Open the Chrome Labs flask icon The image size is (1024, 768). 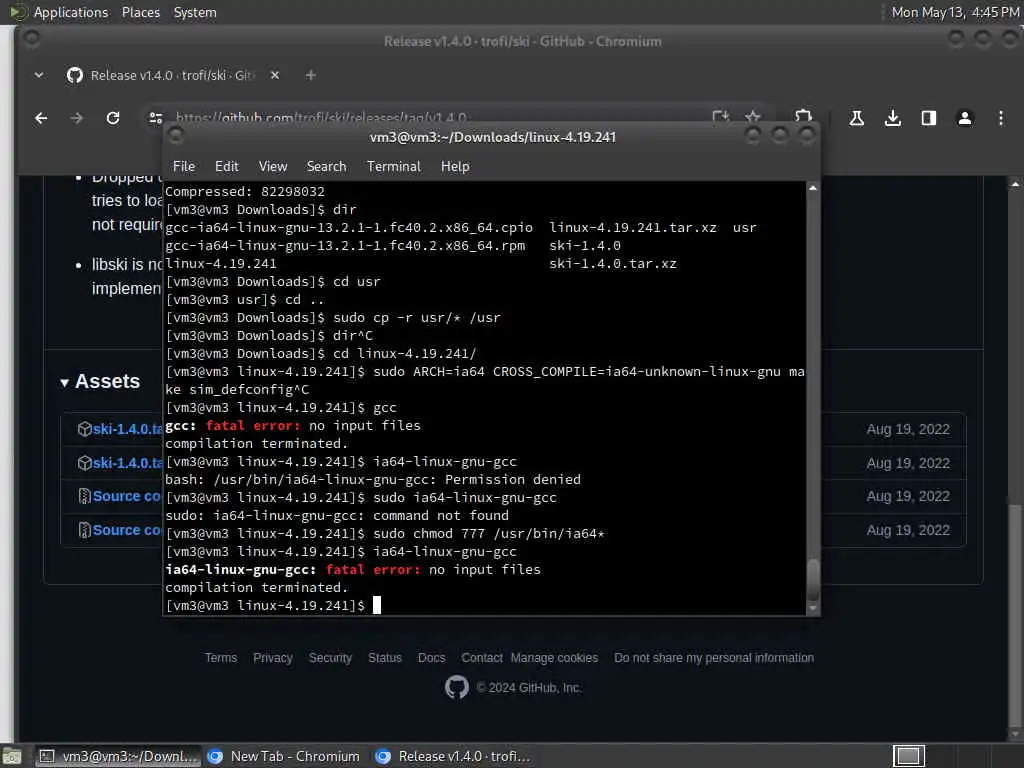click(856, 118)
